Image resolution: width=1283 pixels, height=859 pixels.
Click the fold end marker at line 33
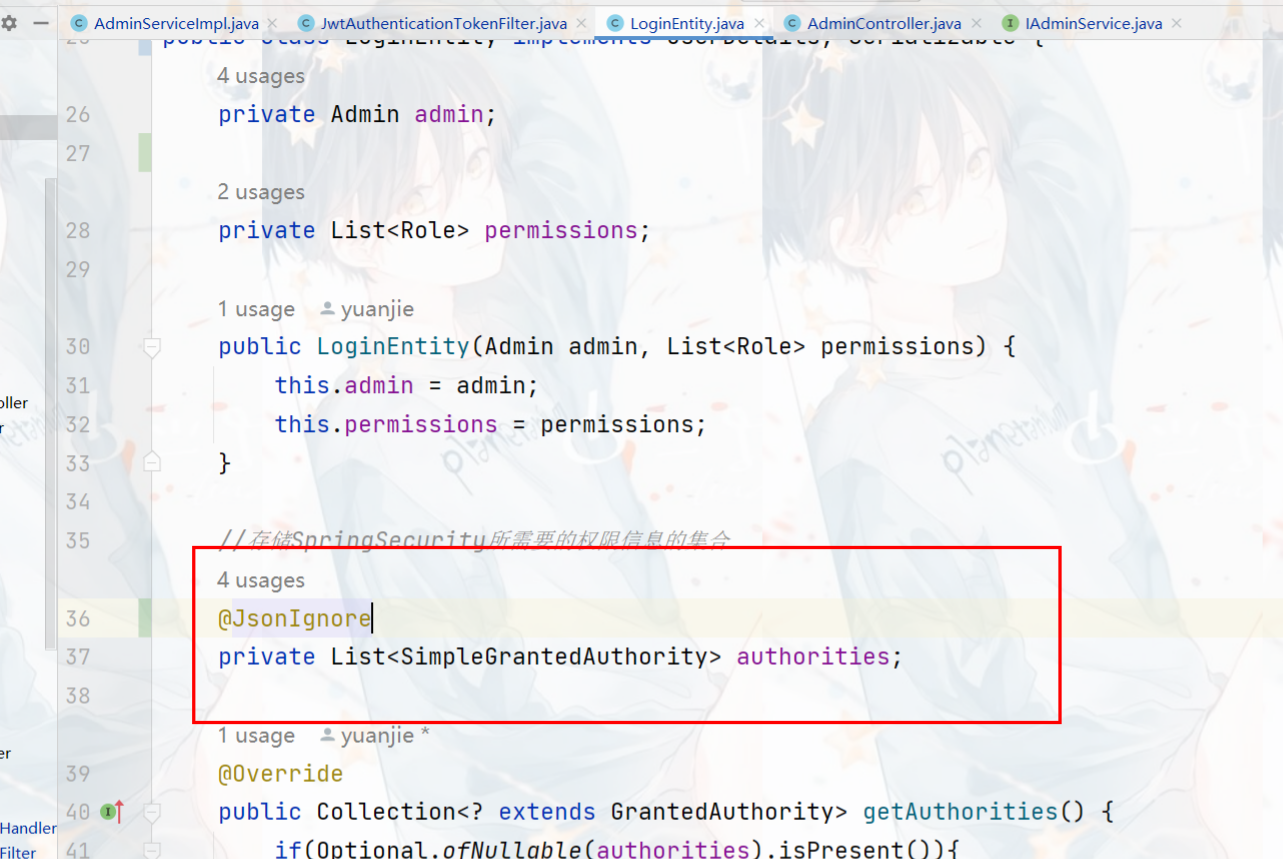(x=152, y=462)
